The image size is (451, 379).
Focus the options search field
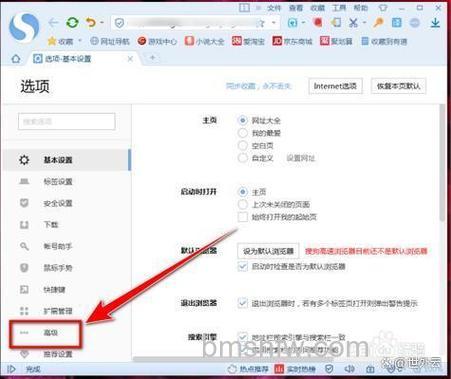(67, 121)
